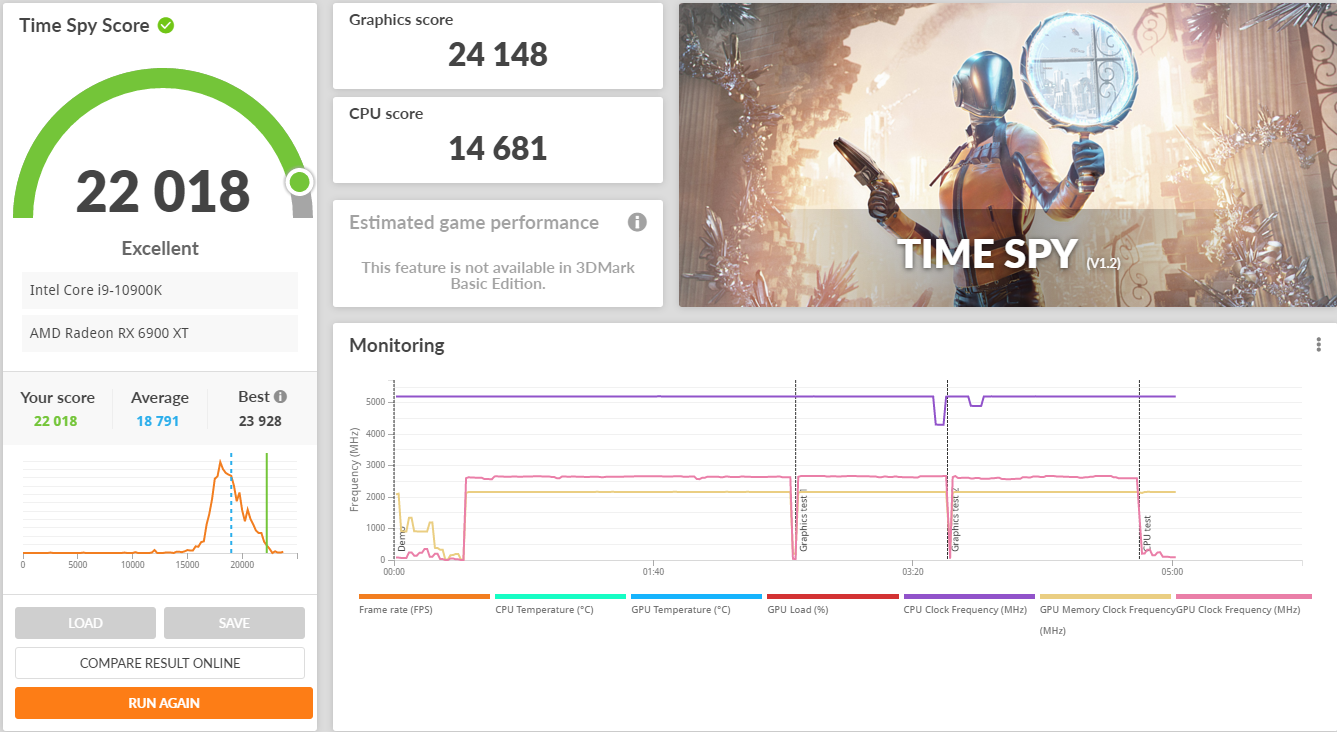Image resolution: width=1337 pixels, height=732 pixels.
Task: Click the Intel Core i9-10900K entry
Action: click(160, 290)
